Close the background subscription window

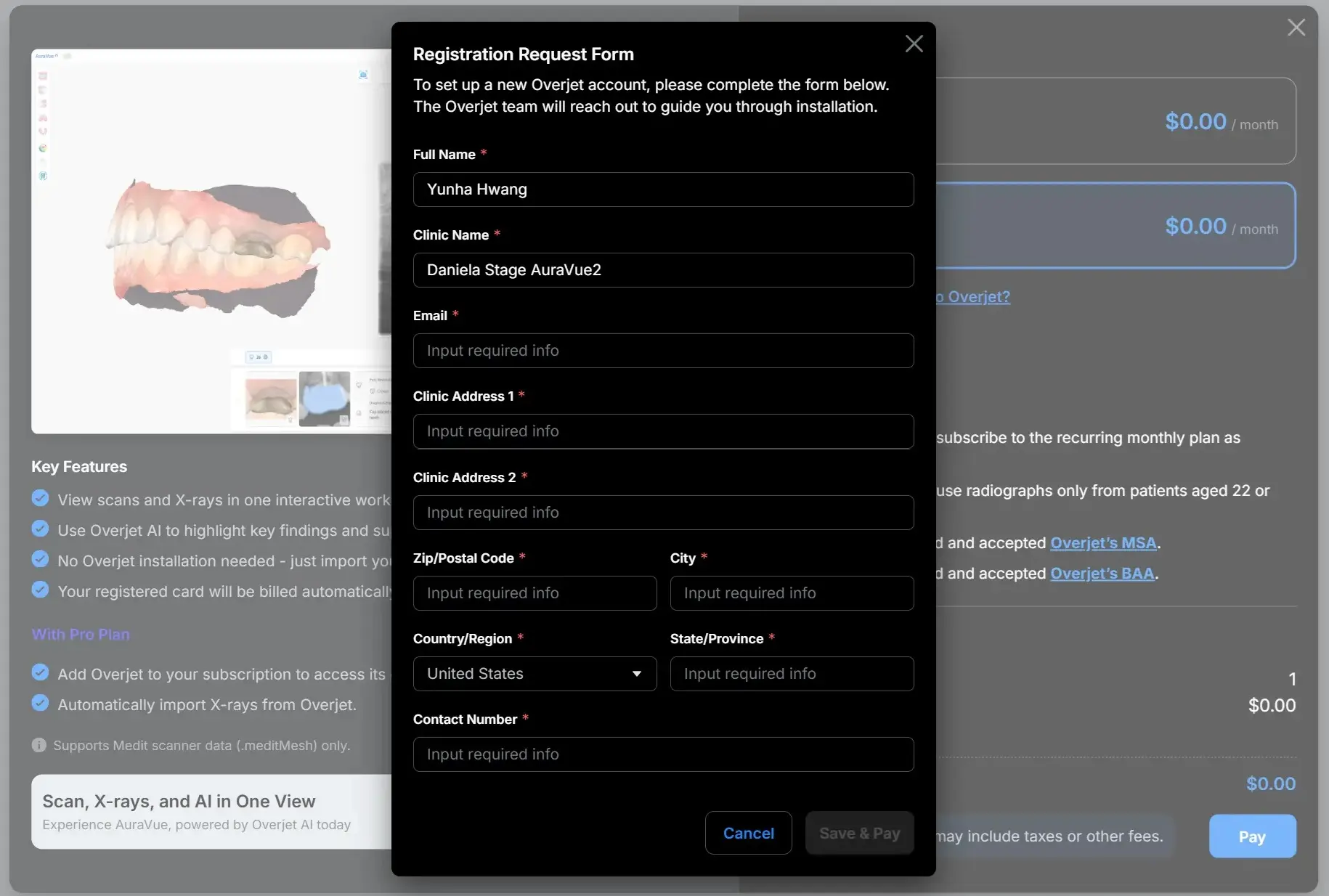(1296, 28)
